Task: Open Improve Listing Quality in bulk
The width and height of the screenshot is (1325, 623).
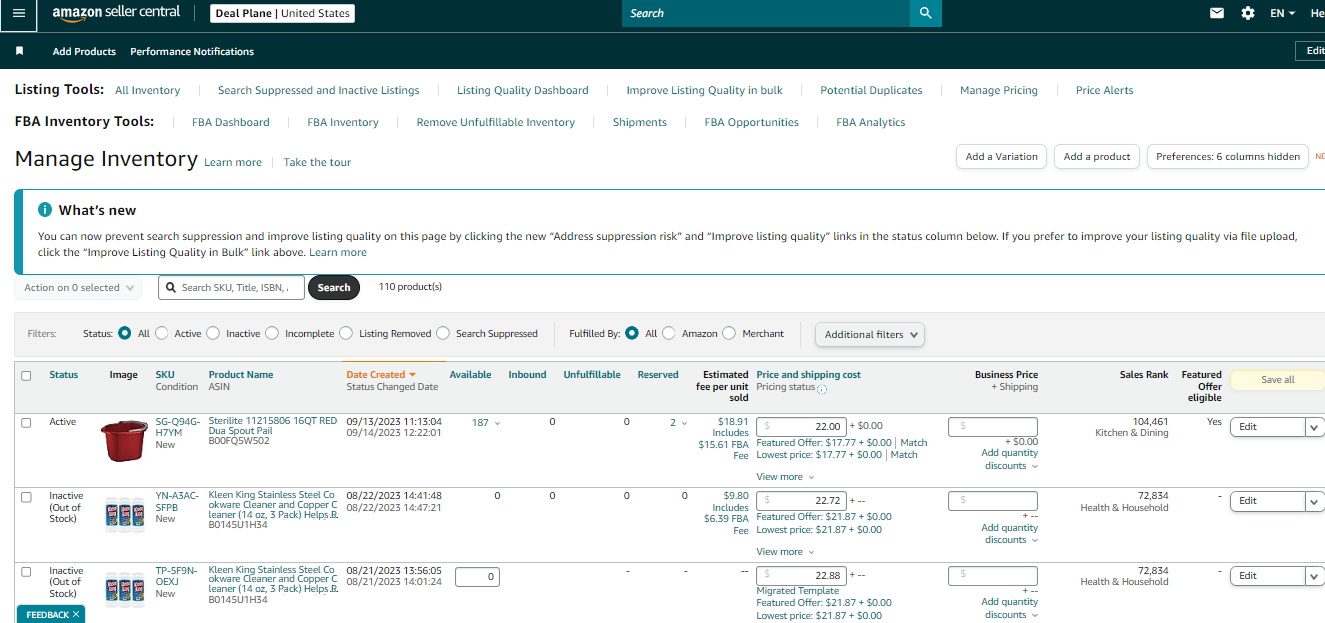Action: click(x=705, y=90)
